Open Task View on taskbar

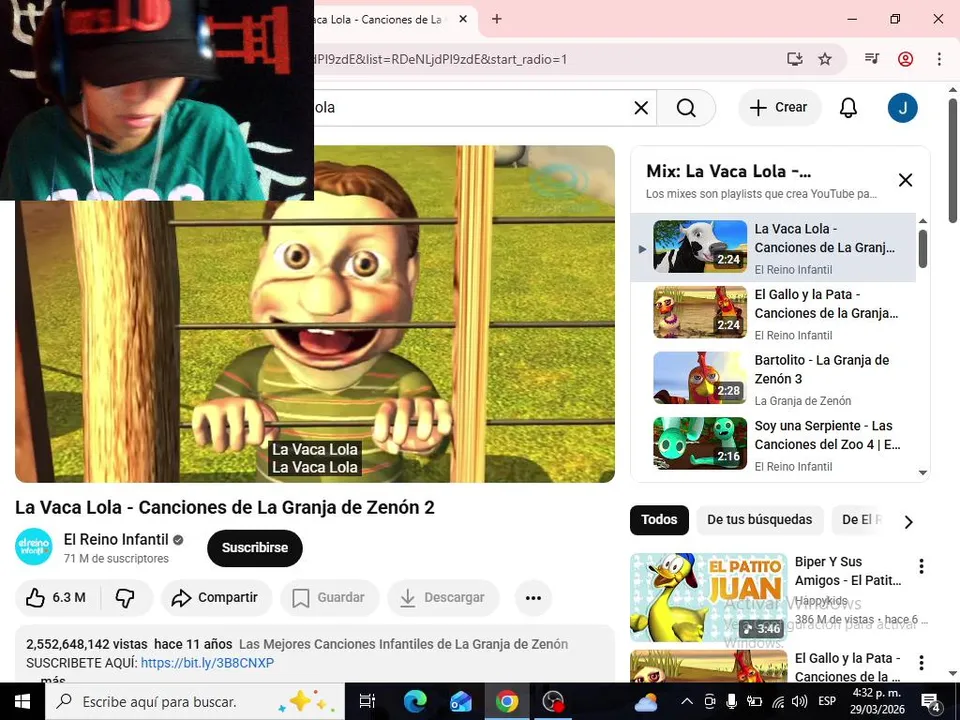pos(367,702)
